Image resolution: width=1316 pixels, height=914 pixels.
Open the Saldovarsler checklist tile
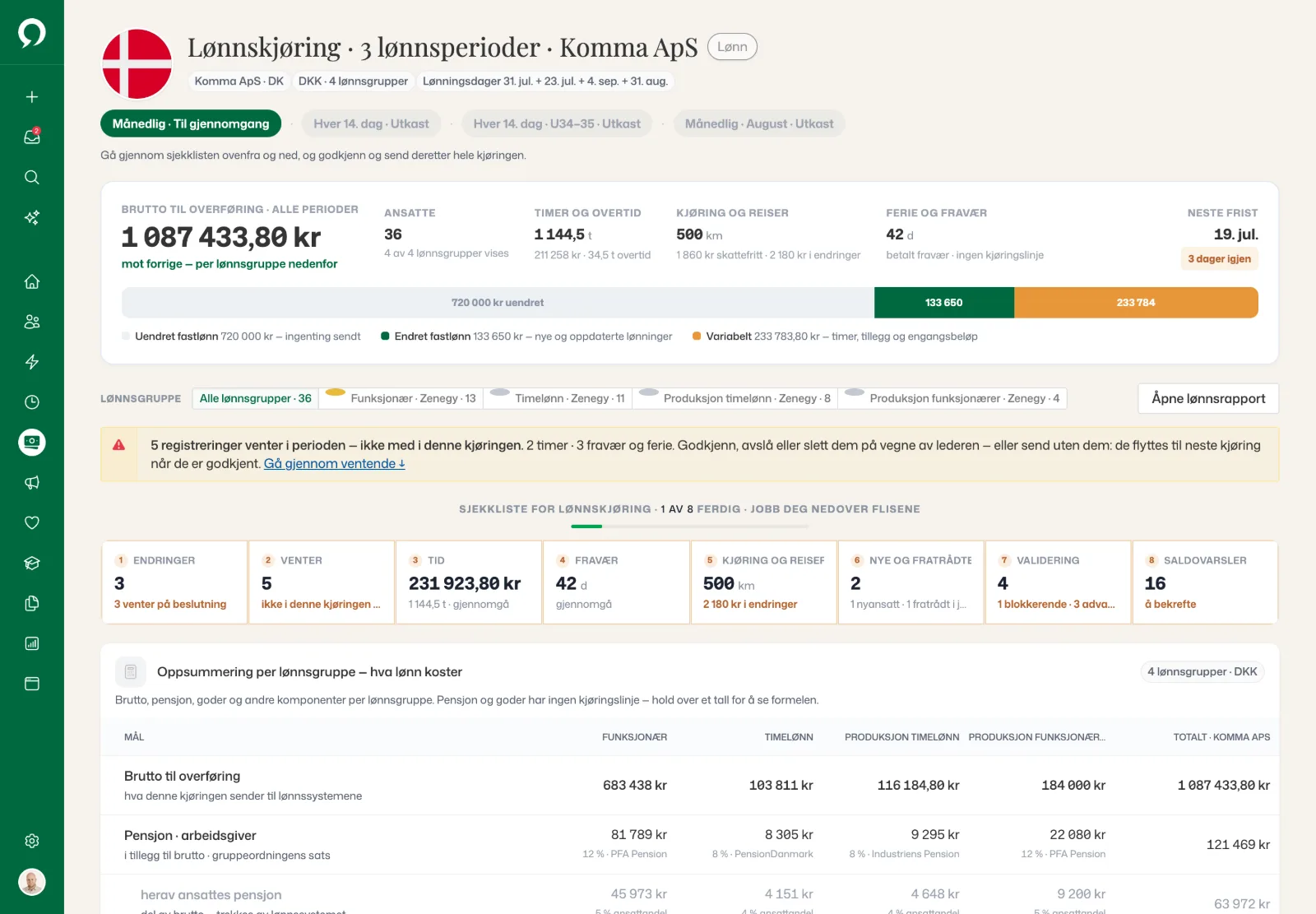point(1205,582)
